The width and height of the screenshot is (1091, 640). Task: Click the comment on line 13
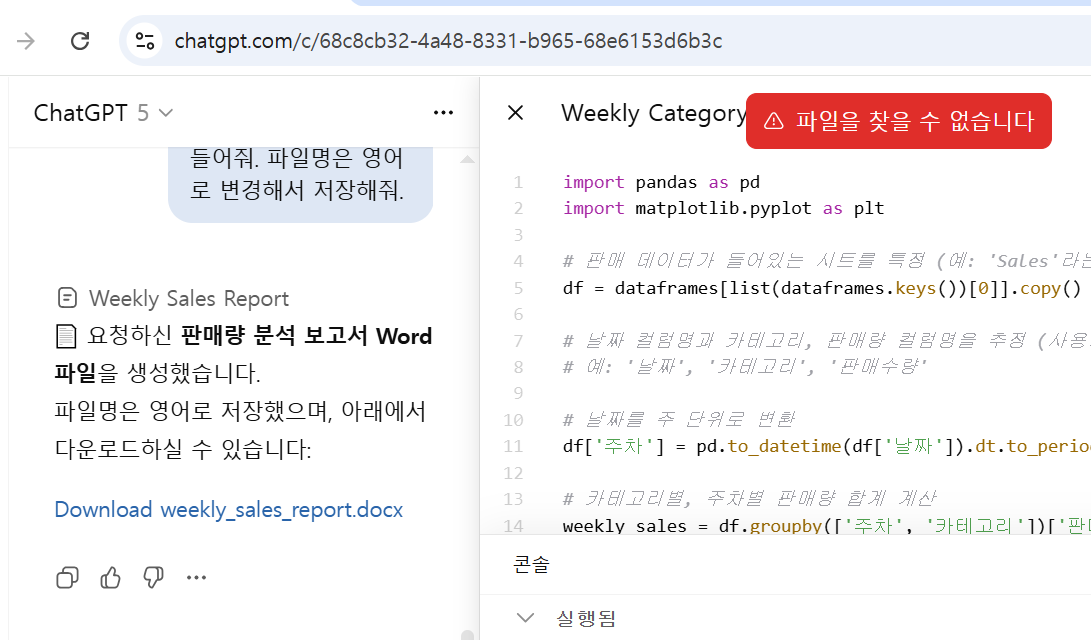(750, 499)
